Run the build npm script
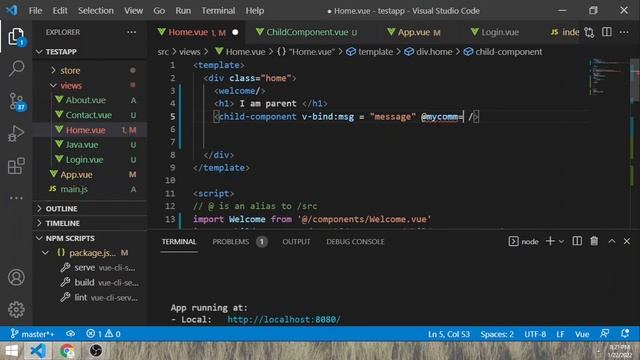 [x=89, y=282]
